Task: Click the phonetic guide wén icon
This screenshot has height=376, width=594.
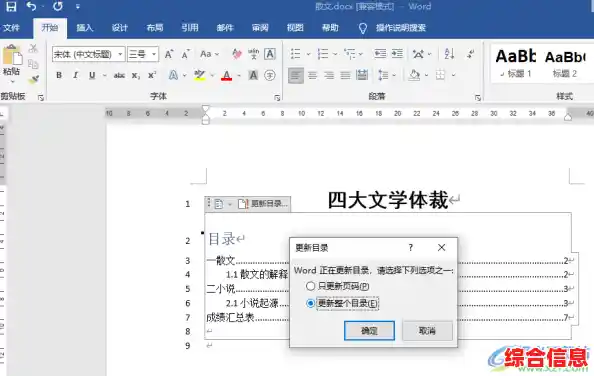Action: (253, 54)
